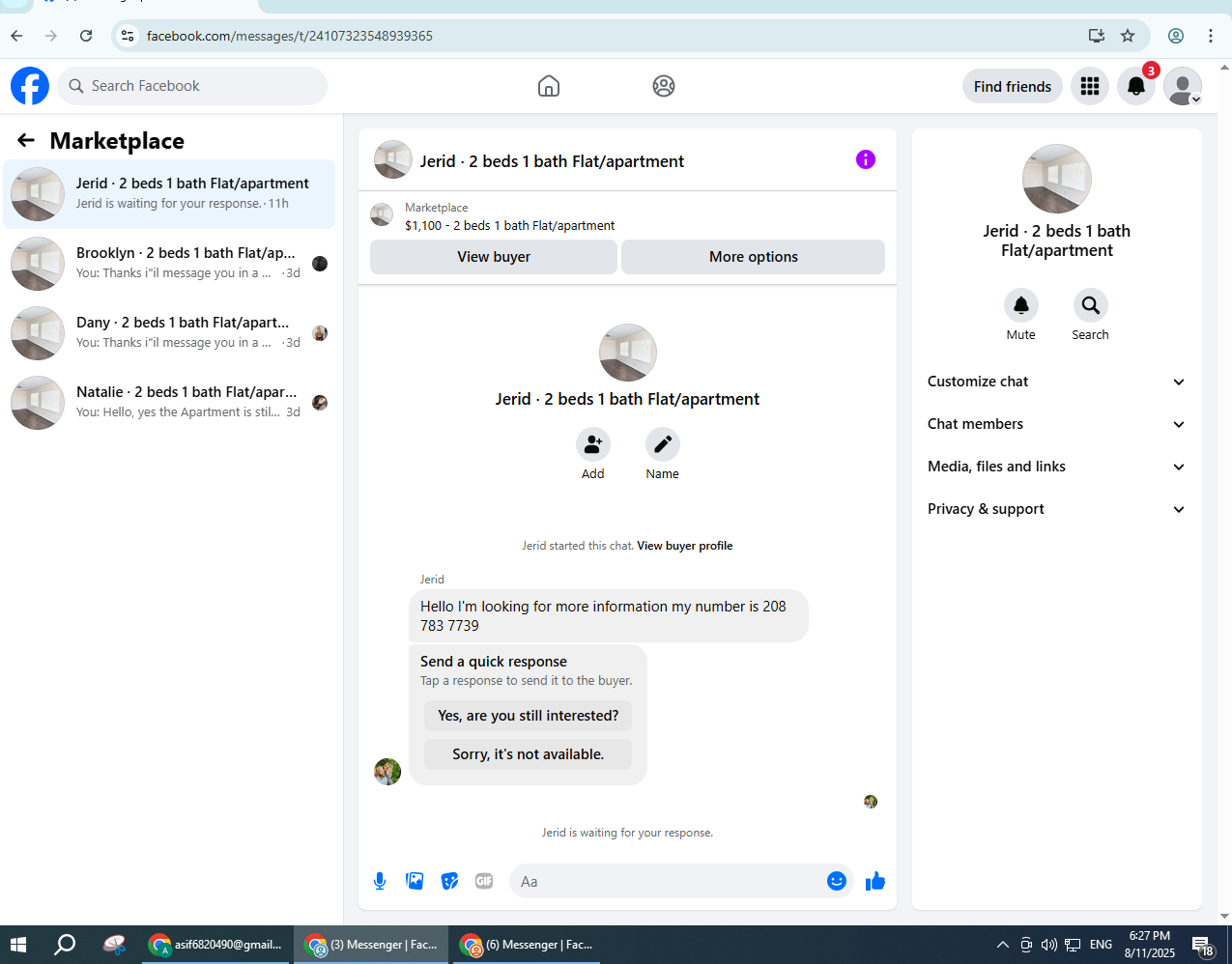The width and height of the screenshot is (1232, 964).
Task: Click the install app icon in address bar
Action: [1097, 36]
